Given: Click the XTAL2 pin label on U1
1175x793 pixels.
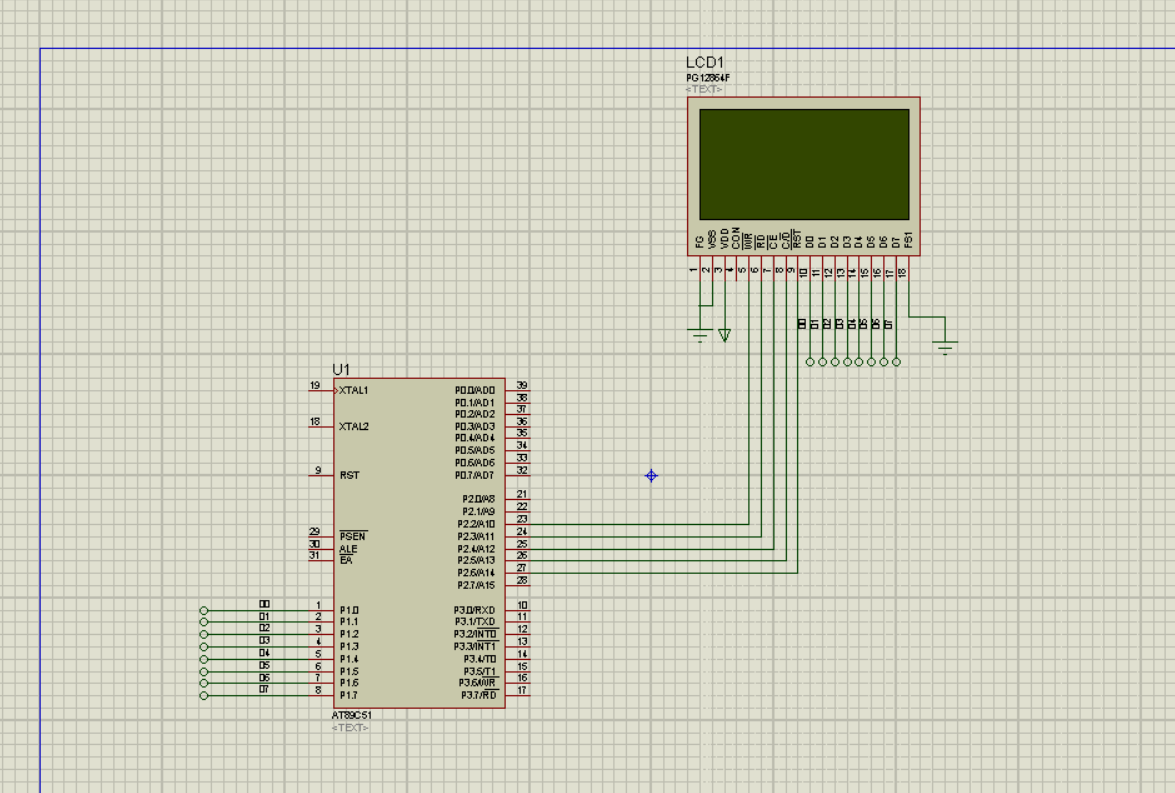Looking at the screenshot, I should pyautogui.click(x=354, y=426).
